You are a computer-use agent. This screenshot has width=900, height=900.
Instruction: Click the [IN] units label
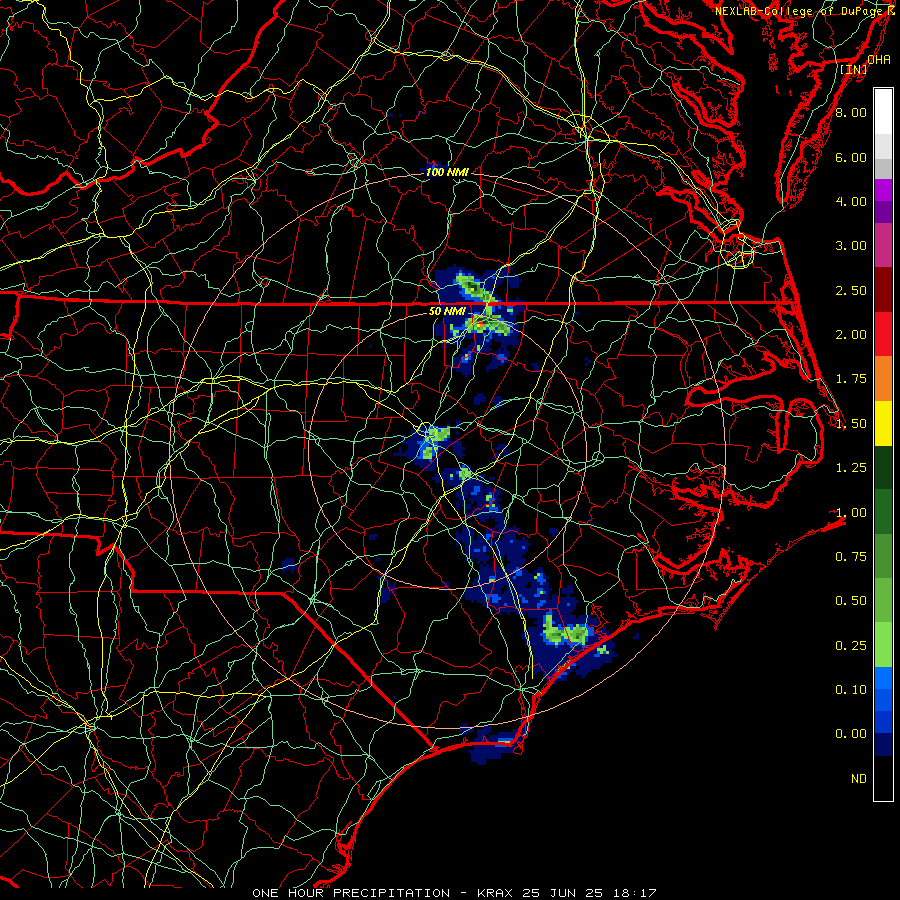coord(854,69)
